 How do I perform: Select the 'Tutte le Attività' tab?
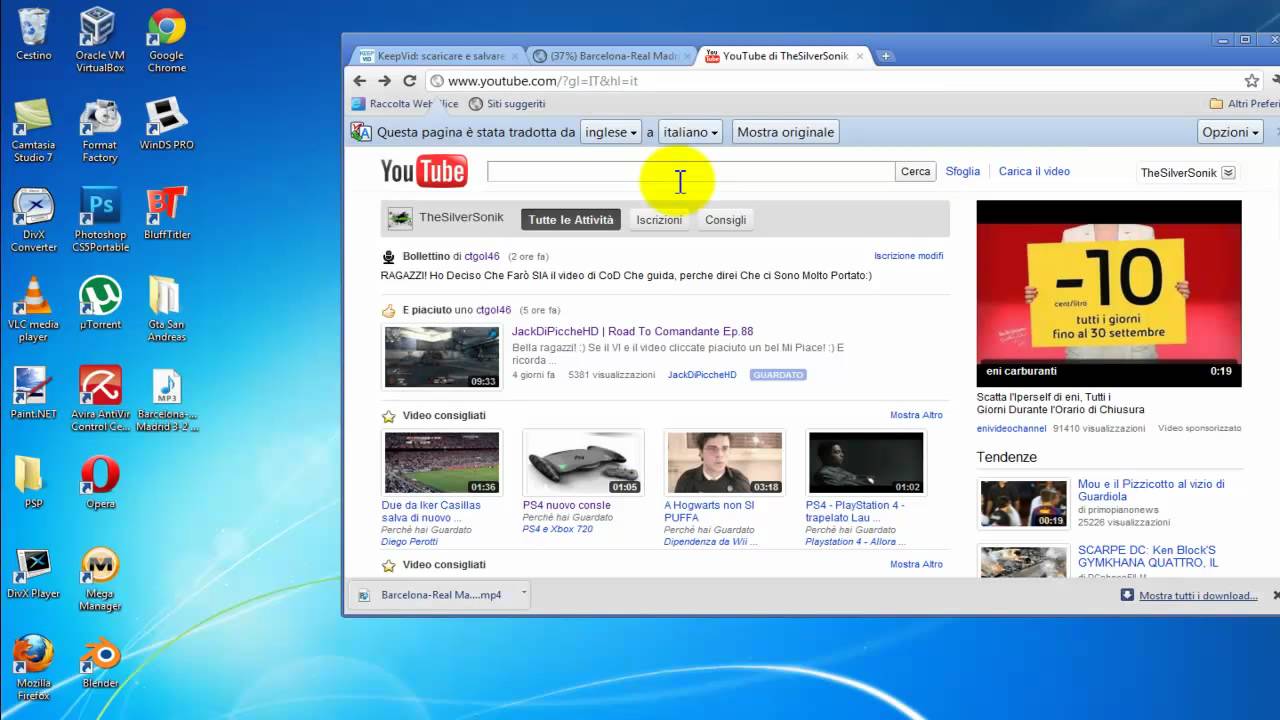(x=571, y=220)
